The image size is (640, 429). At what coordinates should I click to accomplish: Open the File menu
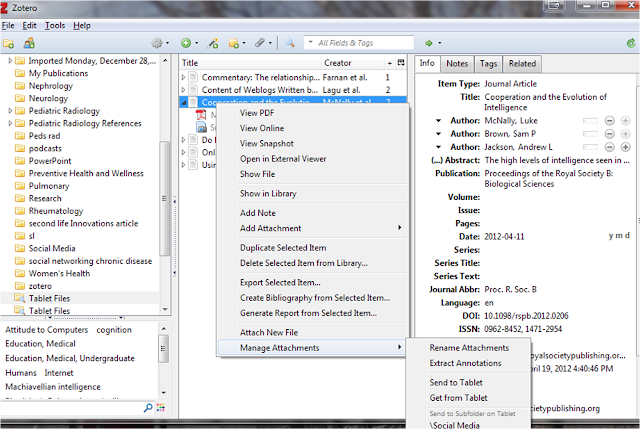(x=8, y=25)
